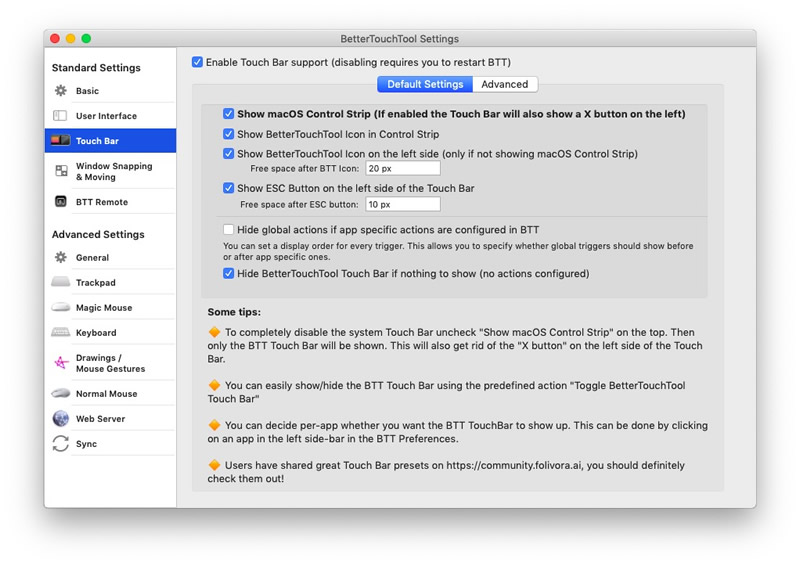Uncheck Show macOS Control Strip

229,114
